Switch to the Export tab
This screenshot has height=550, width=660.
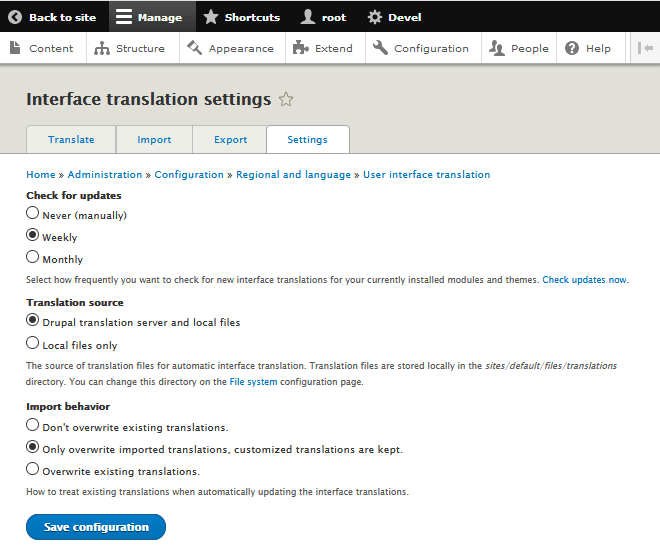pos(230,140)
